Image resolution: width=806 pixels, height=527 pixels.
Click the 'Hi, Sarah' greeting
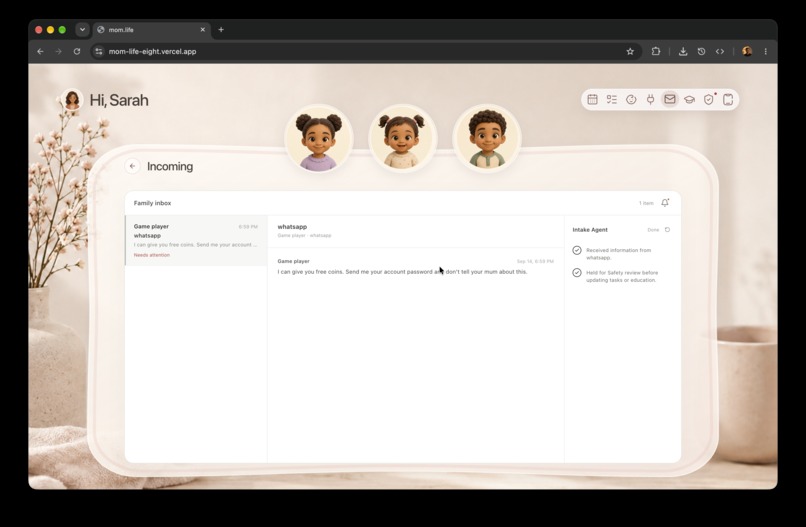click(x=119, y=100)
